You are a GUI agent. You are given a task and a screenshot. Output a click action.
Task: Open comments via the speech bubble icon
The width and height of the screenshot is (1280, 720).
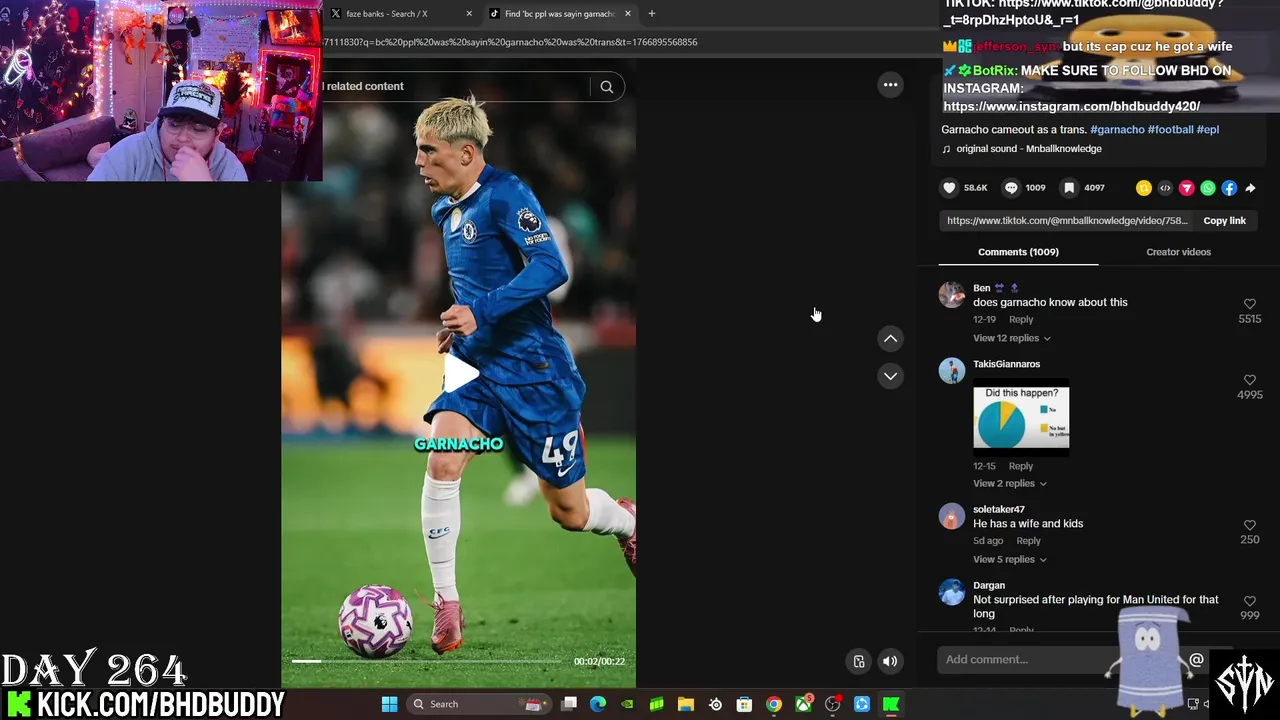tap(1011, 188)
